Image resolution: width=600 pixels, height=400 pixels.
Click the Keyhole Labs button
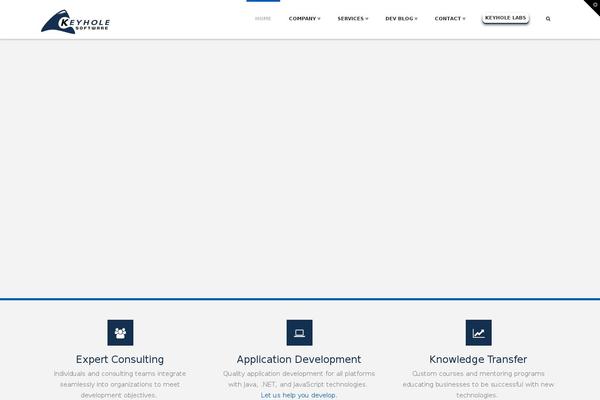(x=505, y=18)
